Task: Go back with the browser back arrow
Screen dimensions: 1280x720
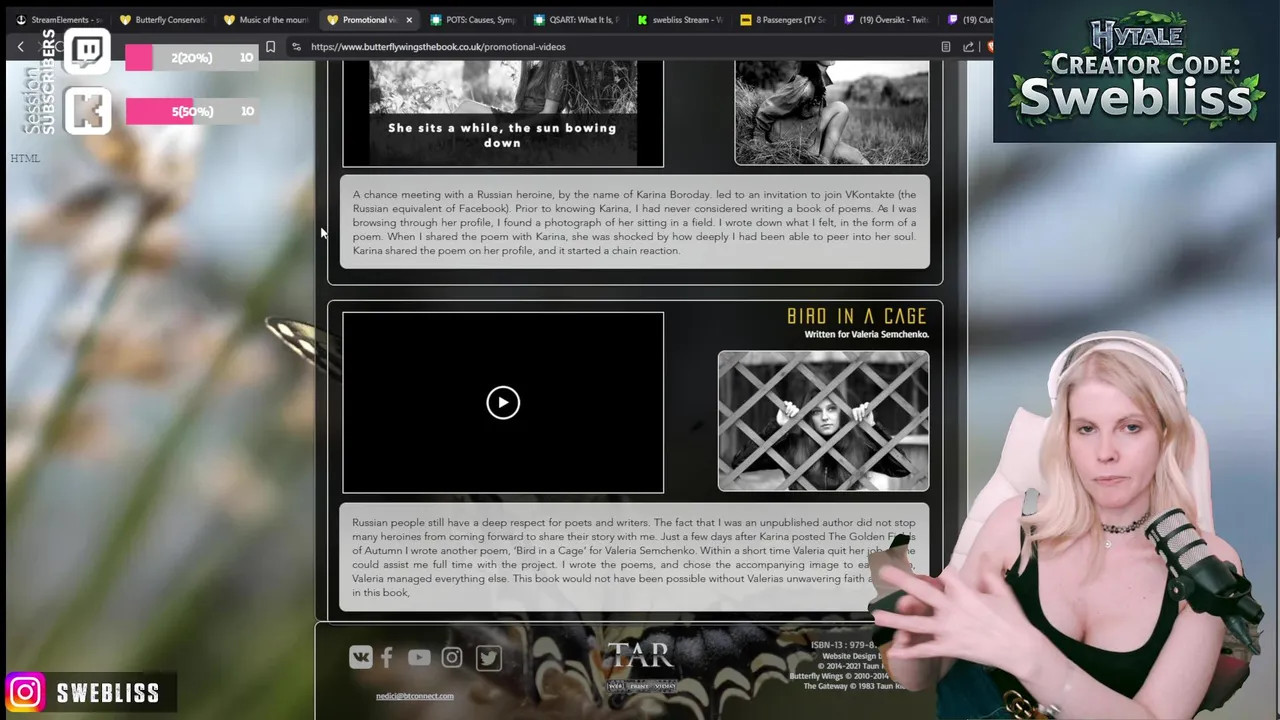Action: pyautogui.click(x=20, y=47)
